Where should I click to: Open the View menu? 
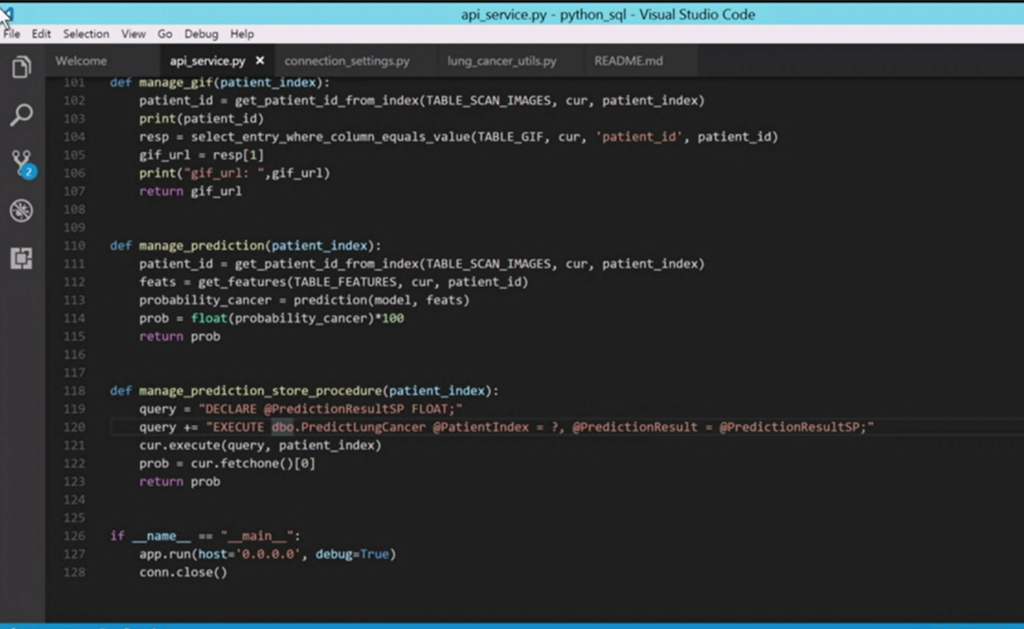pyautogui.click(x=133, y=34)
